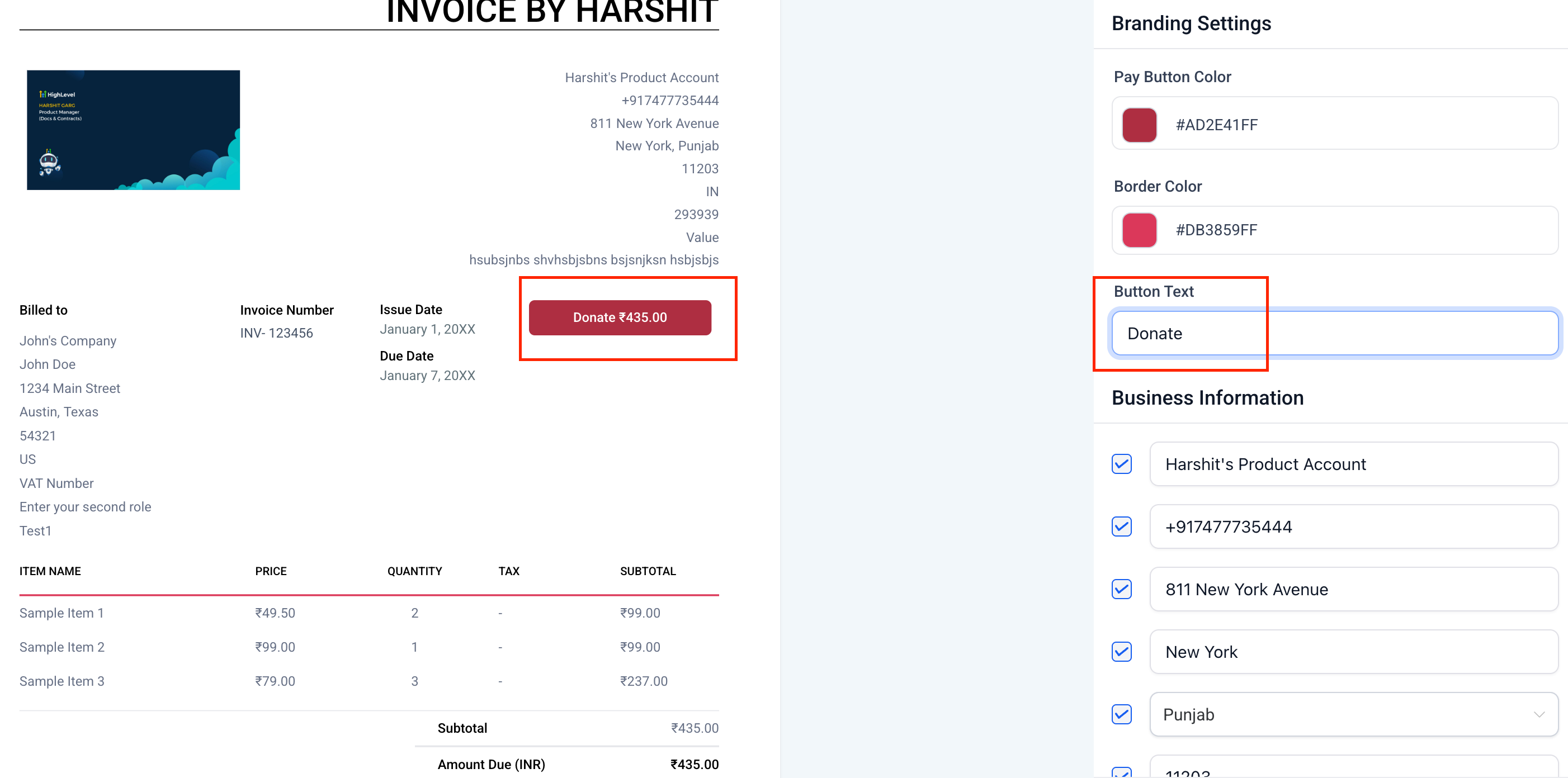Click the #AD2E41FF hex color value
1568x778 pixels.
1216,125
